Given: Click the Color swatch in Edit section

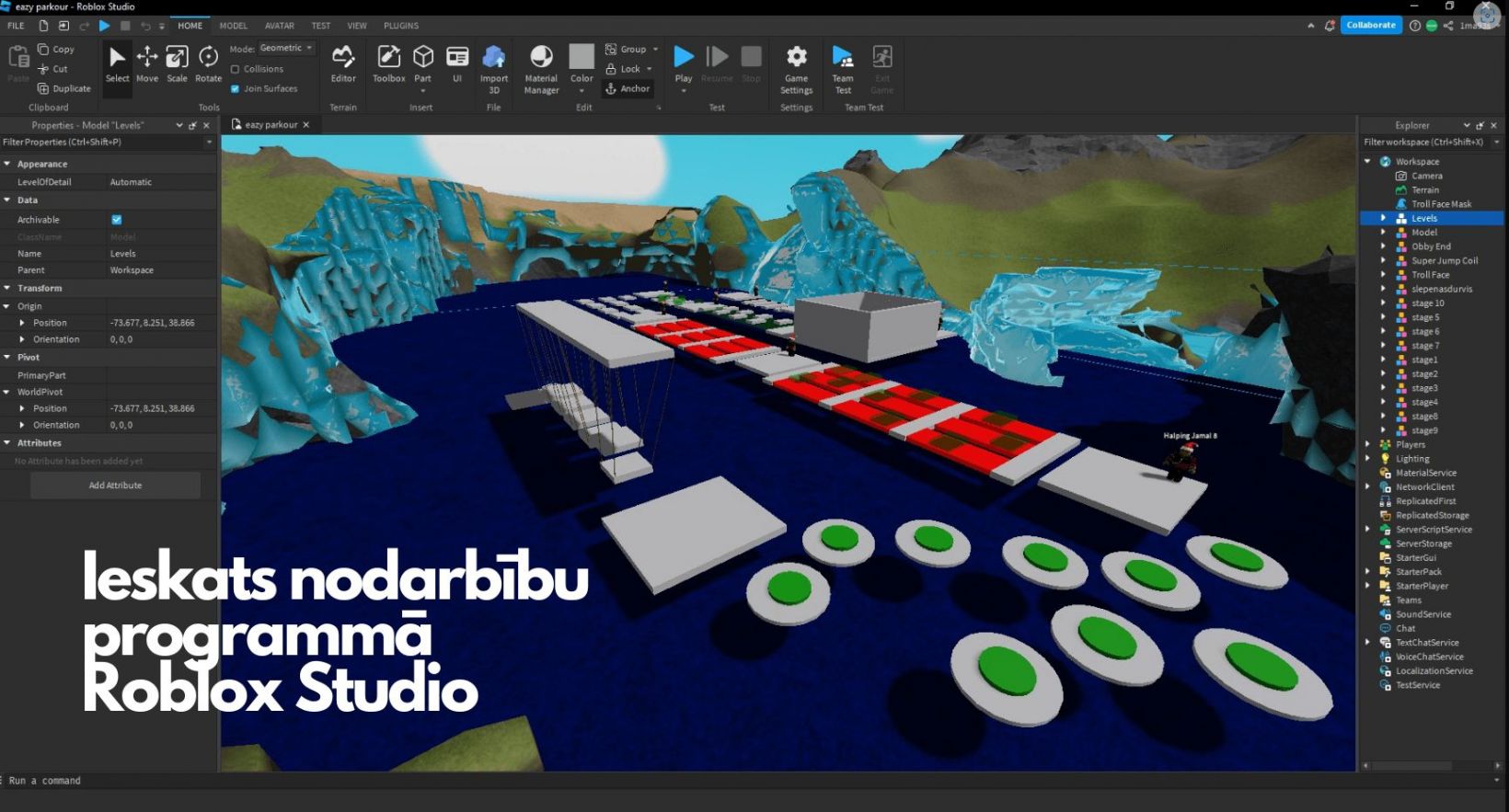Looking at the screenshot, I should coord(582,56).
